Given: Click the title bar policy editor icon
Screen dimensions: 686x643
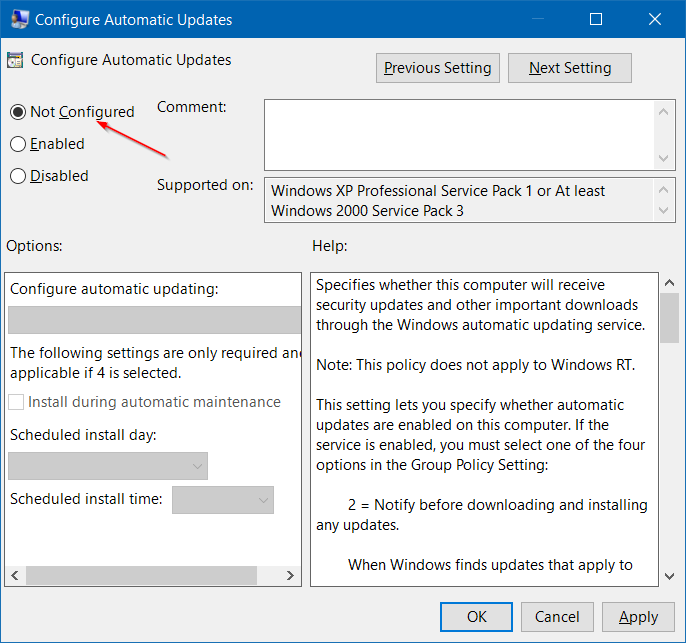Looking at the screenshot, I should click(19, 19).
